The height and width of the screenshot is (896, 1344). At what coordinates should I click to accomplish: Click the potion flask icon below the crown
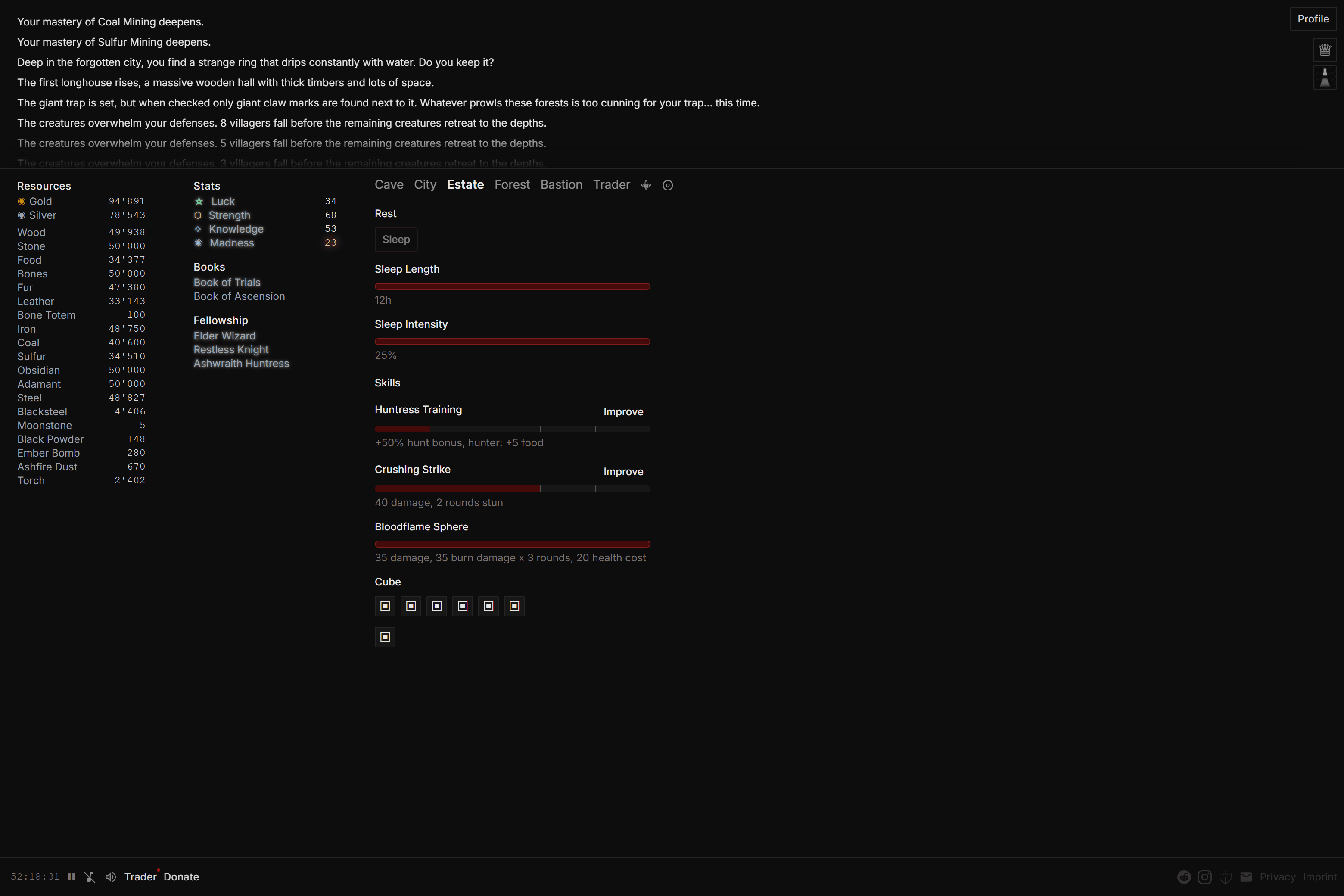click(1325, 78)
